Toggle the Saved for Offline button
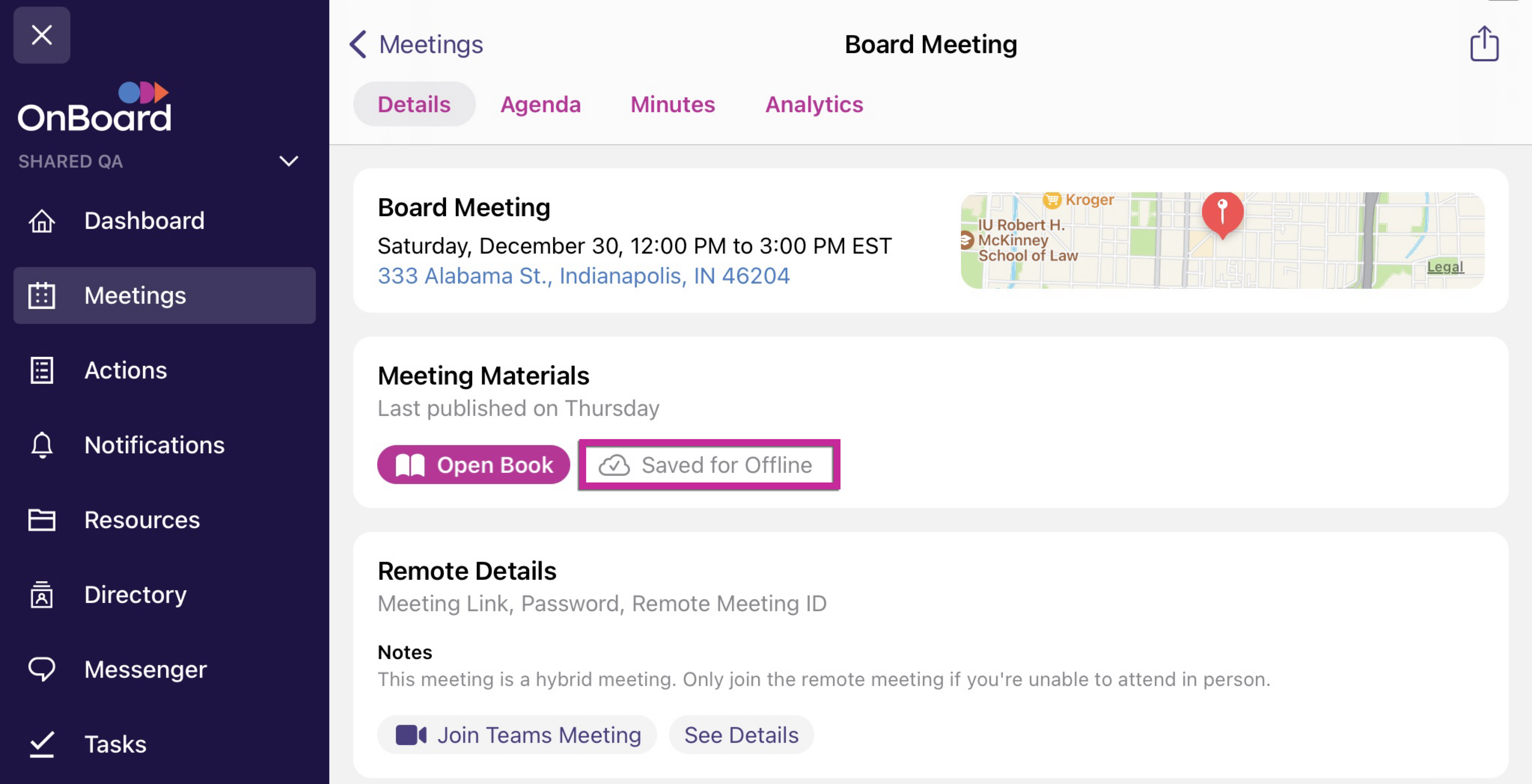This screenshot has width=1532, height=784. [709, 465]
